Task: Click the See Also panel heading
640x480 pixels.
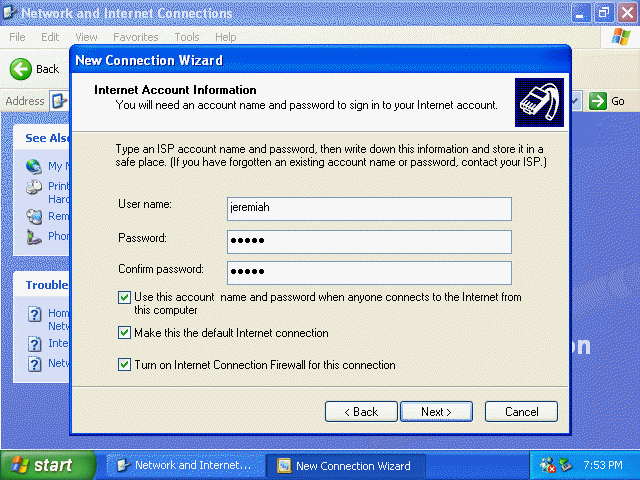Action: pyautogui.click(x=47, y=138)
